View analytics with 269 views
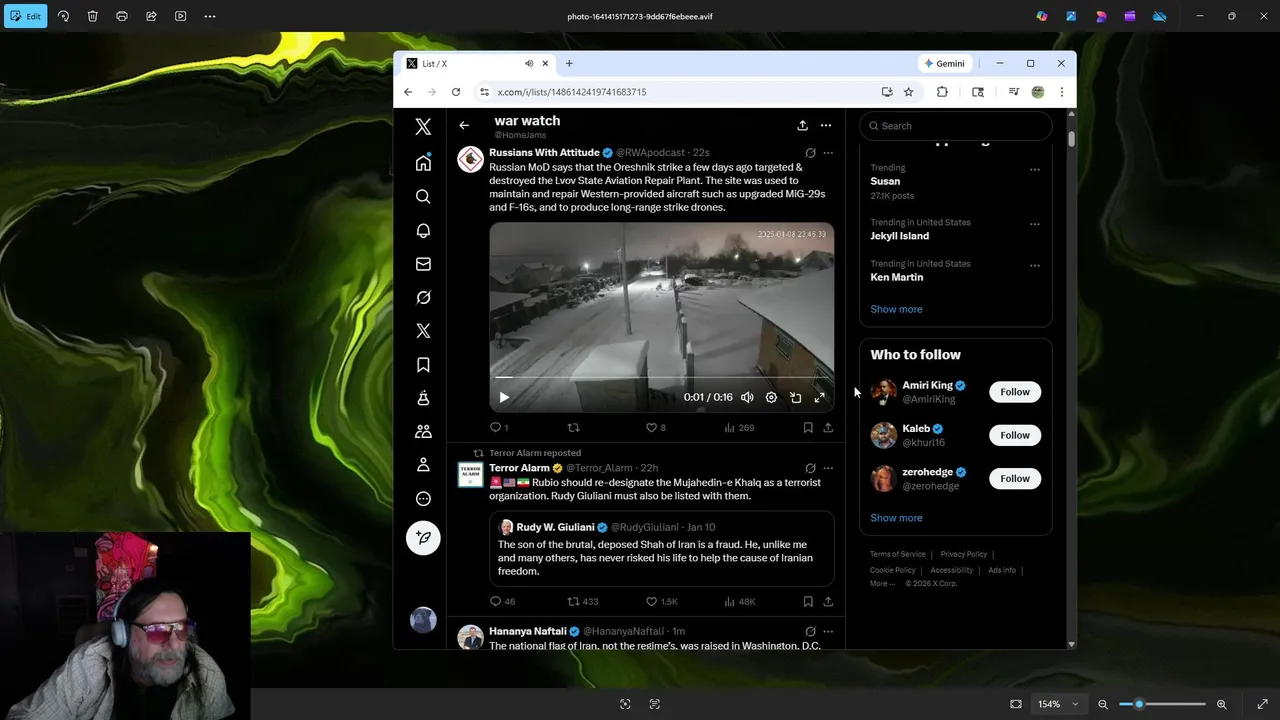The width and height of the screenshot is (1280, 720). tap(739, 427)
